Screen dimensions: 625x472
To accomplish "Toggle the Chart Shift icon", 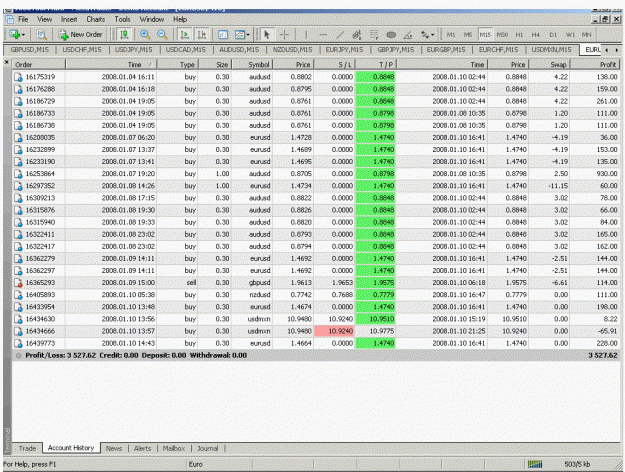I will coord(202,35).
